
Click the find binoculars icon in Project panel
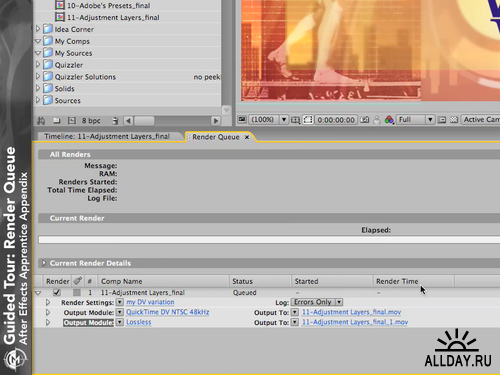pyautogui.click(x=41, y=121)
